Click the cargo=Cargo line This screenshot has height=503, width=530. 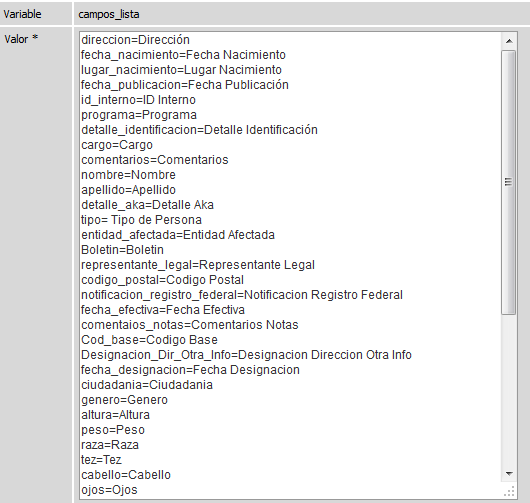tap(117, 145)
